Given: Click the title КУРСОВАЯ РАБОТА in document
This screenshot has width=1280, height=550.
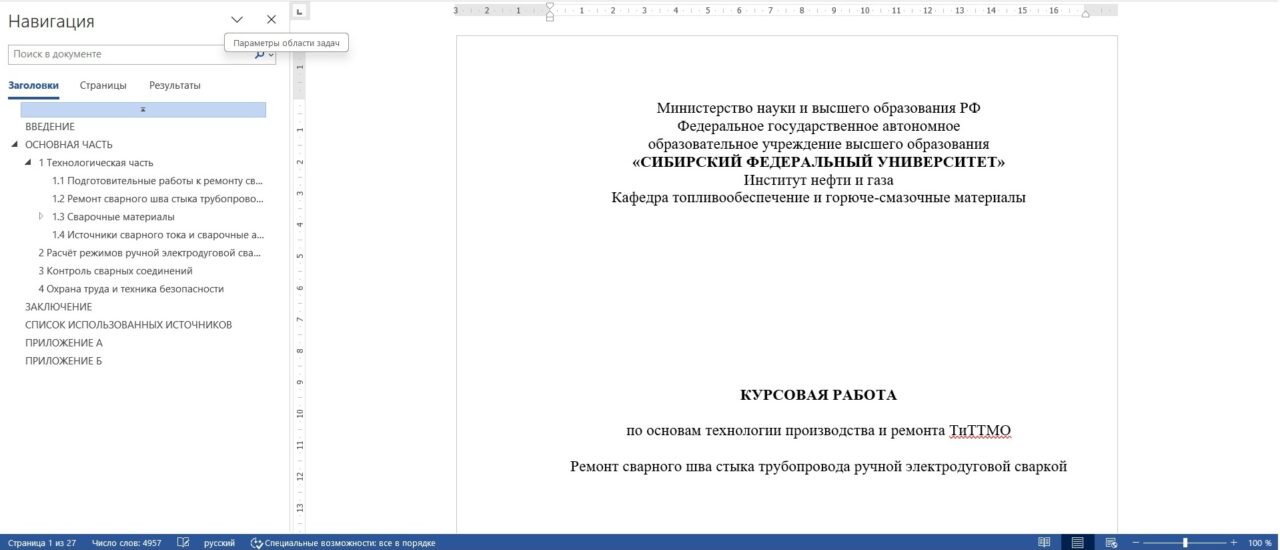Looking at the screenshot, I should tap(818, 395).
